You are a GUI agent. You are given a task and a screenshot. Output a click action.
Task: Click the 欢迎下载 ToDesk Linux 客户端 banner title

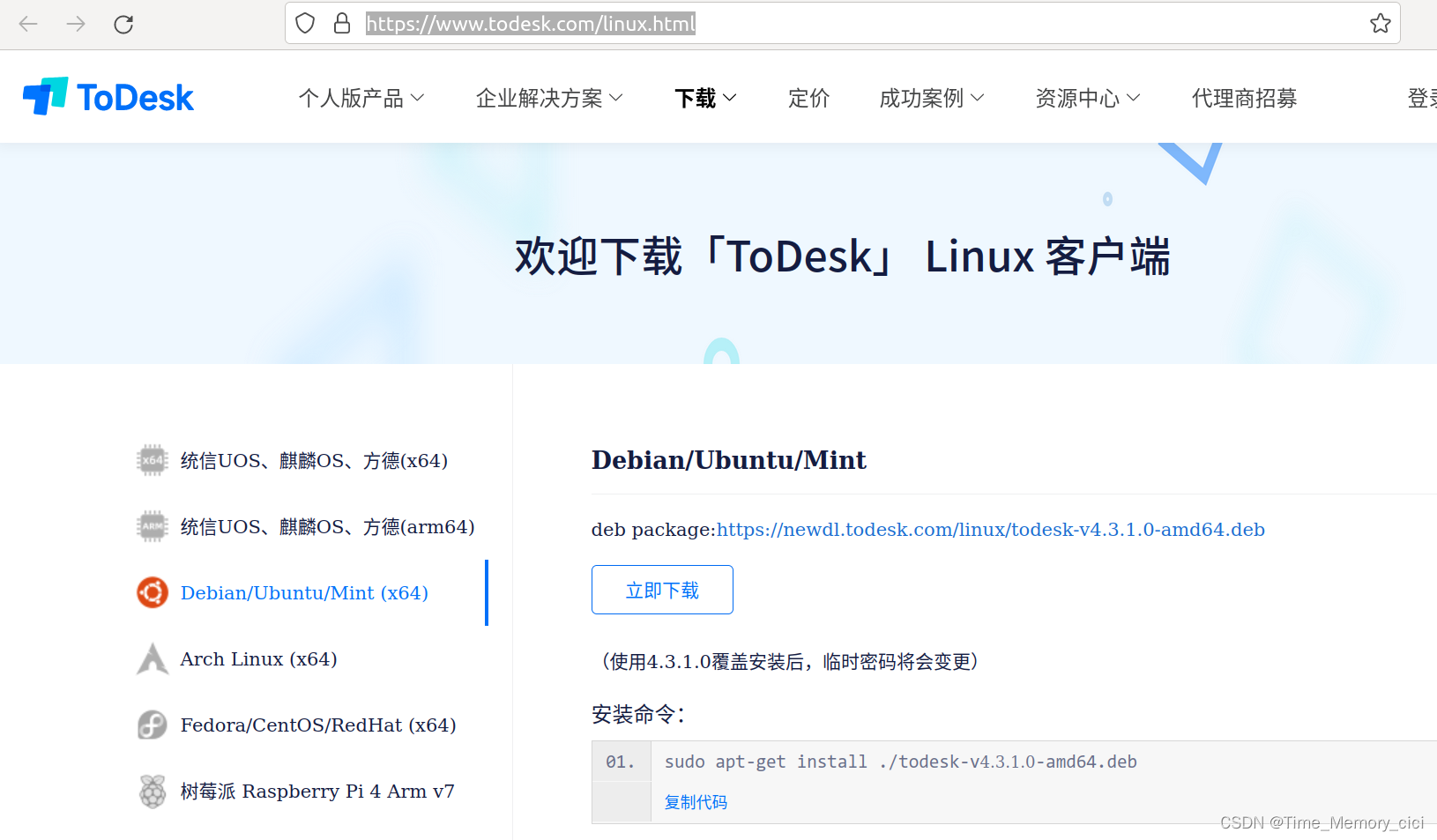click(842, 256)
